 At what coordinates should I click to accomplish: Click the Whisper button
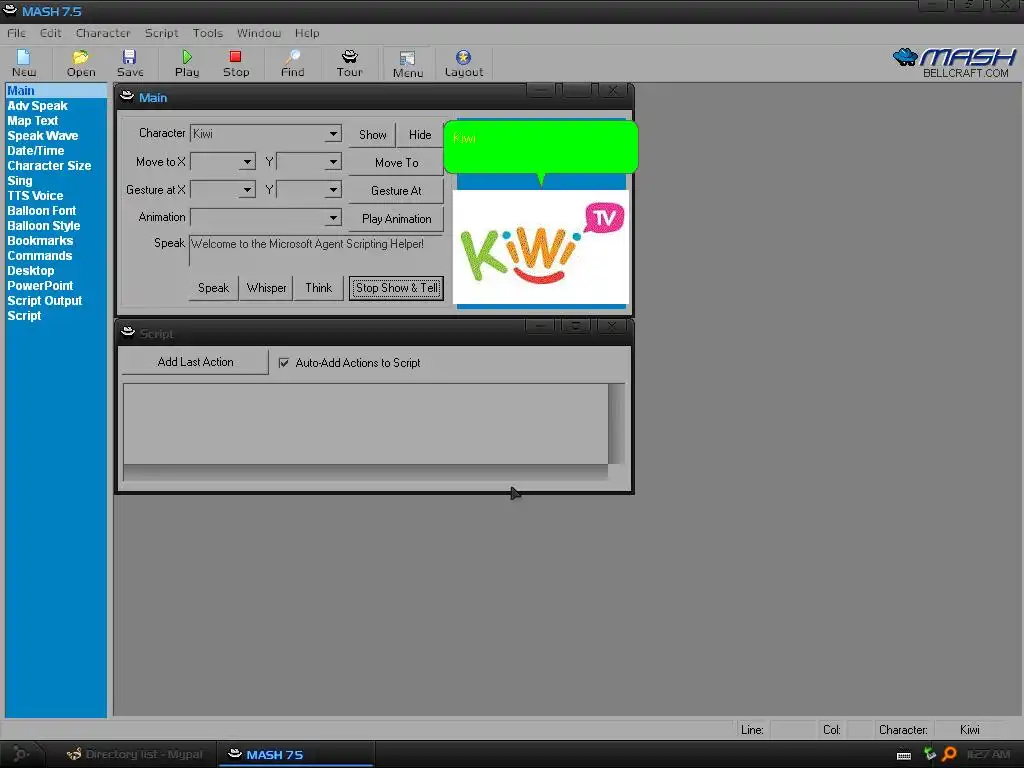pos(266,288)
